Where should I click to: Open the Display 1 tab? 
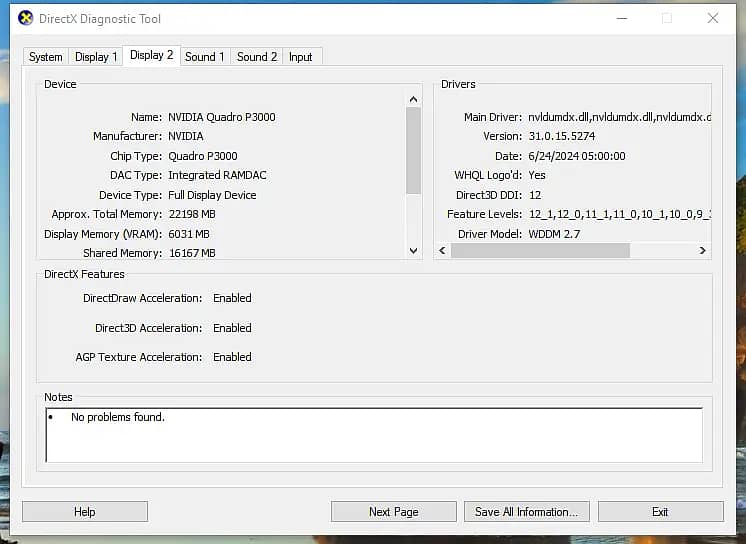[96, 57]
